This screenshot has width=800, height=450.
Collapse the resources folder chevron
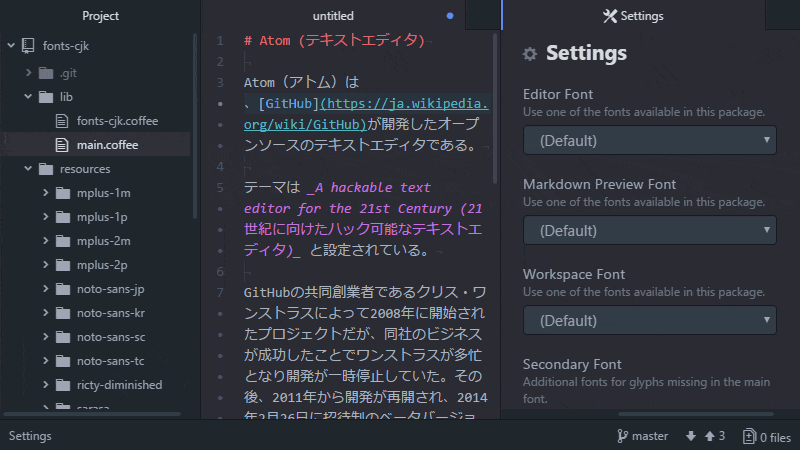[28, 168]
